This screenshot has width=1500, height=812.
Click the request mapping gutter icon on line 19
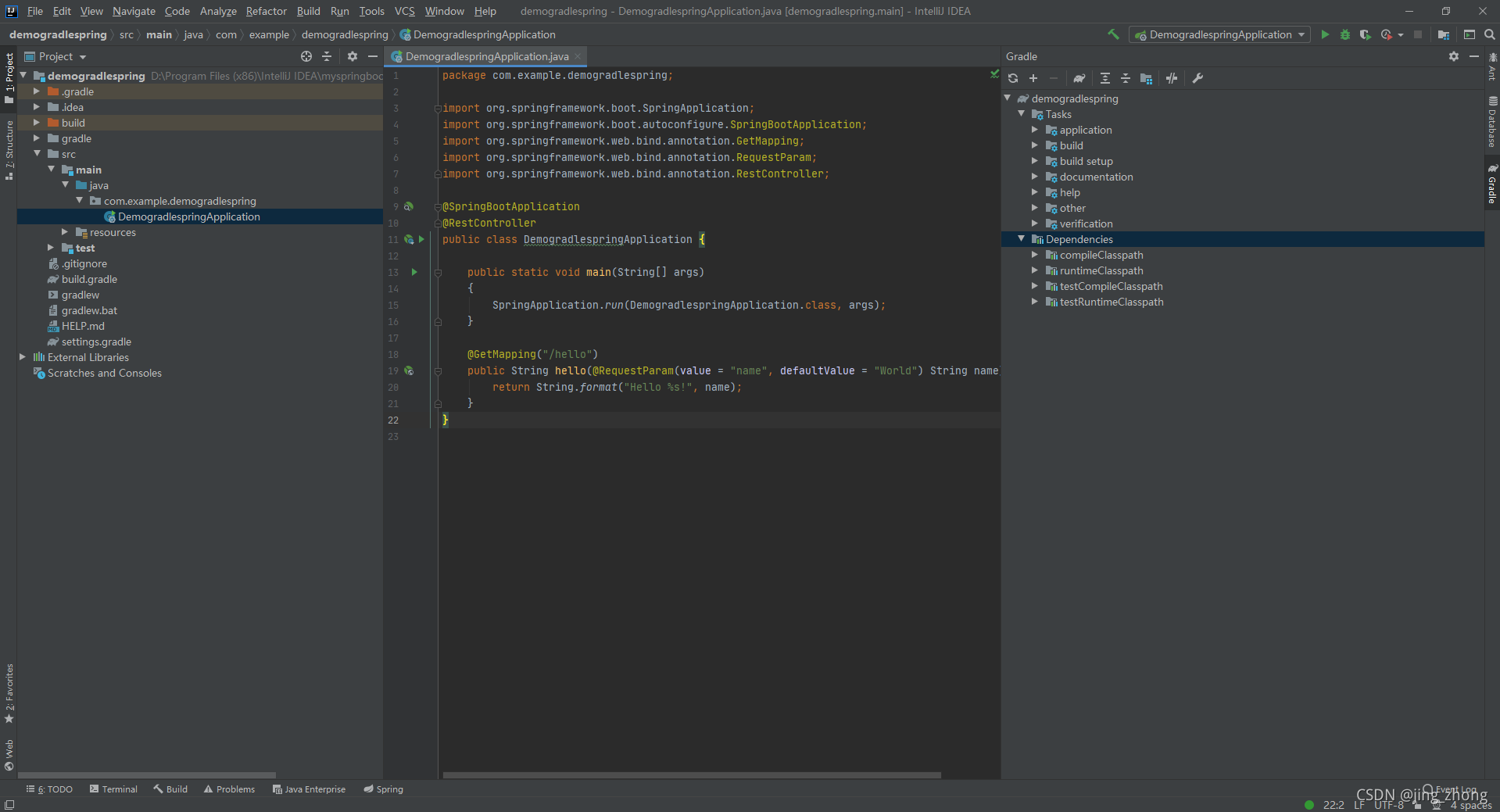(x=408, y=370)
